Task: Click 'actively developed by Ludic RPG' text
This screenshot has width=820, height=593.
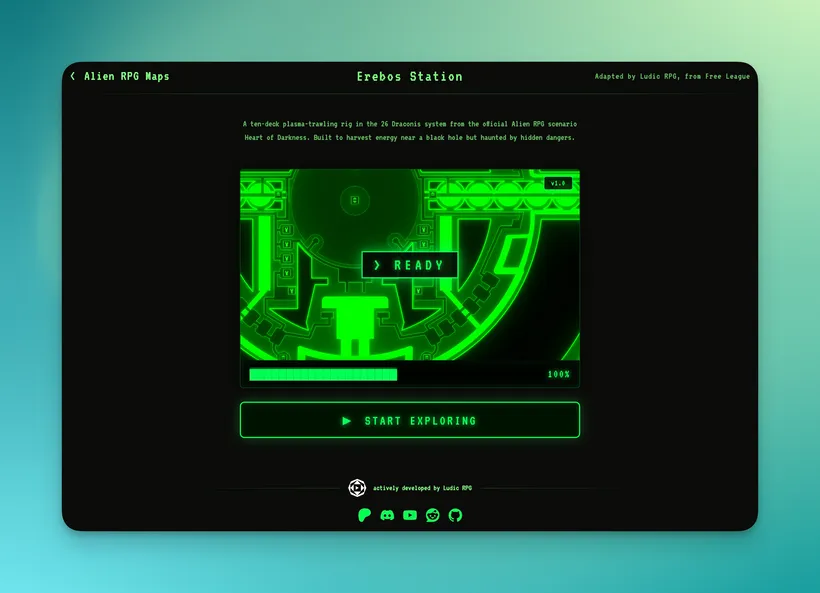Action: pos(423,488)
